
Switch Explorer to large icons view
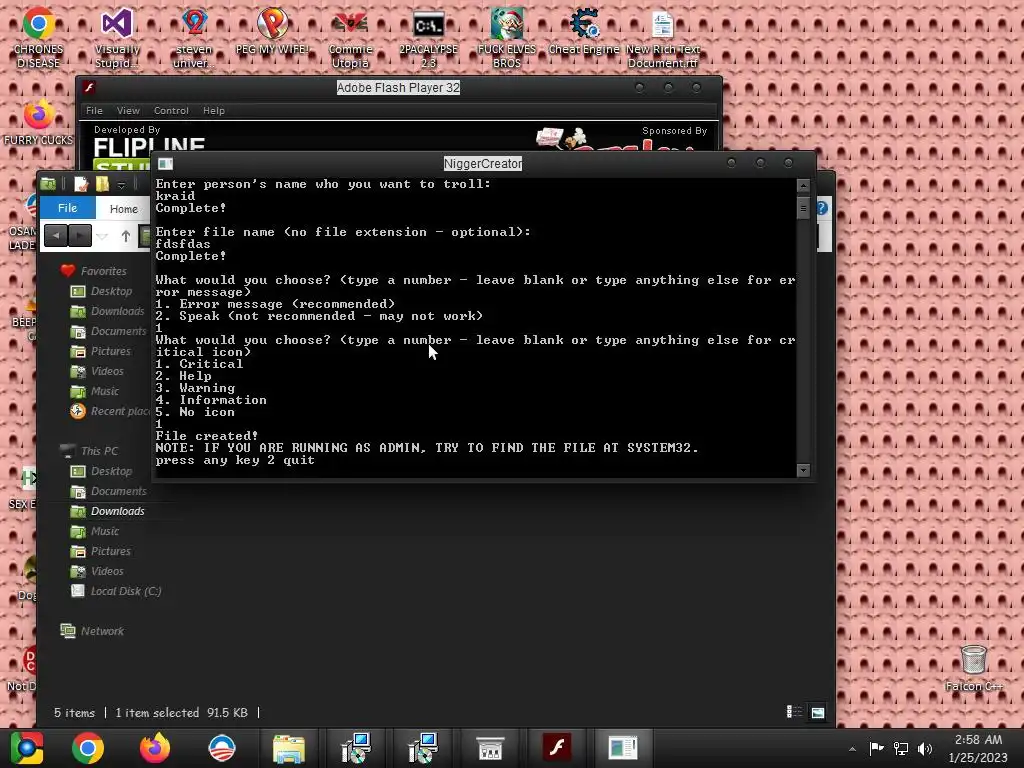(x=818, y=712)
